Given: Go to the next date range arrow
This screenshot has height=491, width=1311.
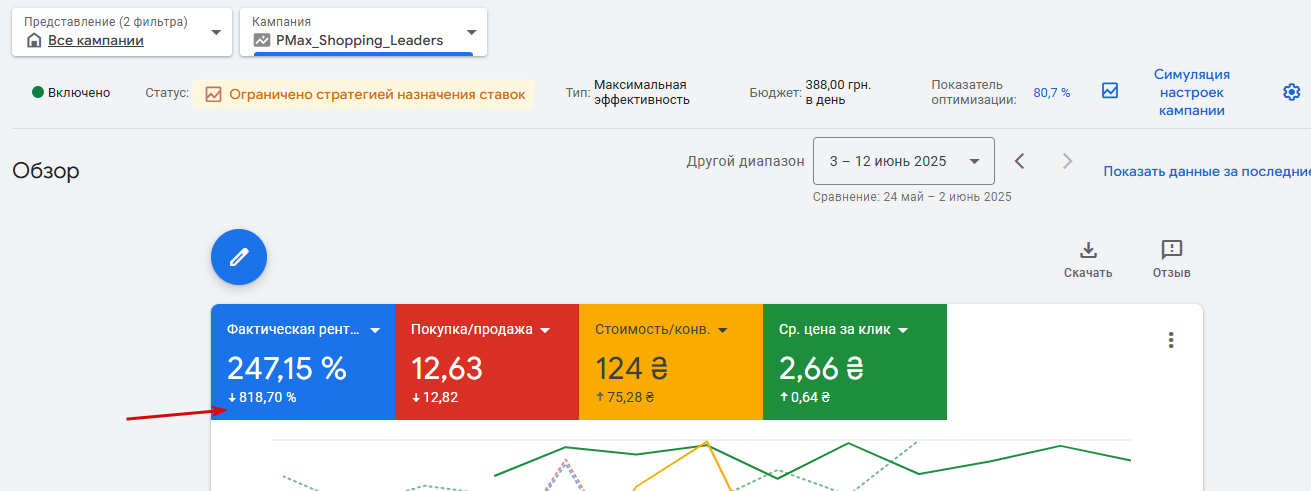Looking at the screenshot, I should (1068, 161).
